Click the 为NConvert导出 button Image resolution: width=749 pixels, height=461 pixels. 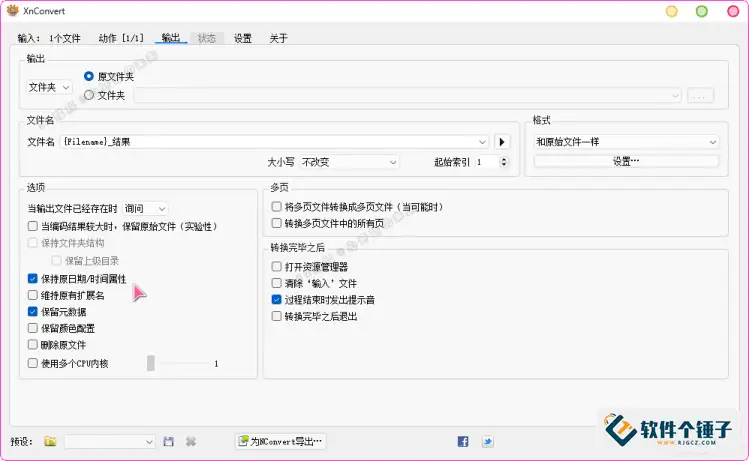coord(281,441)
